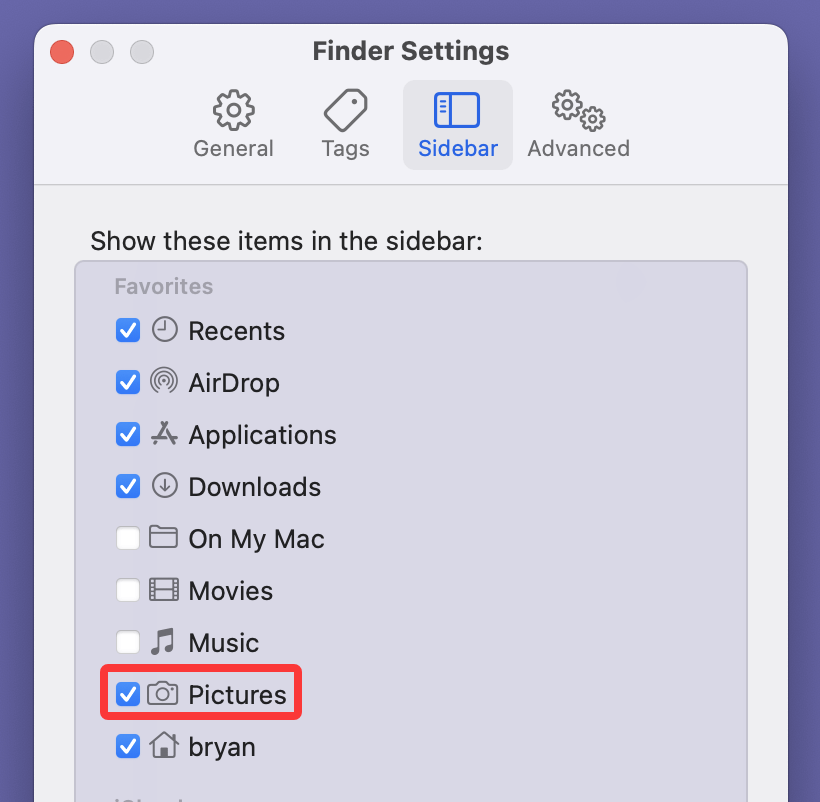Disable AirDrop in the sidebar list
Screen dimensions: 820x802
point(127,382)
